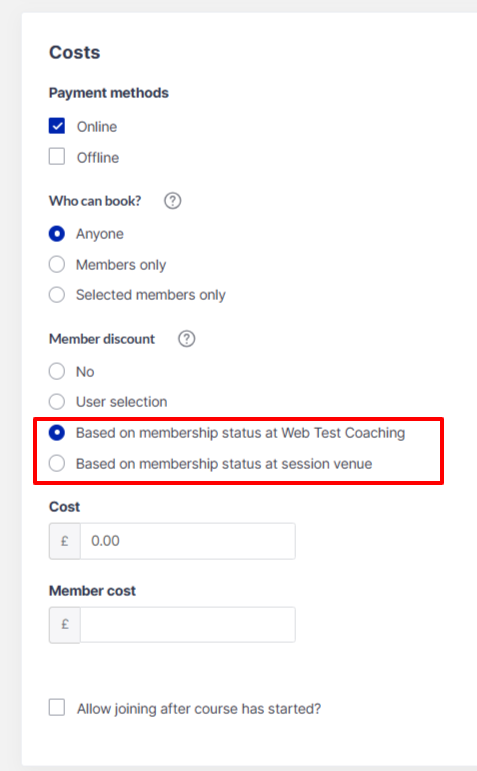Select membership status at session venue
The width and height of the screenshot is (477, 771).
point(57,463)
